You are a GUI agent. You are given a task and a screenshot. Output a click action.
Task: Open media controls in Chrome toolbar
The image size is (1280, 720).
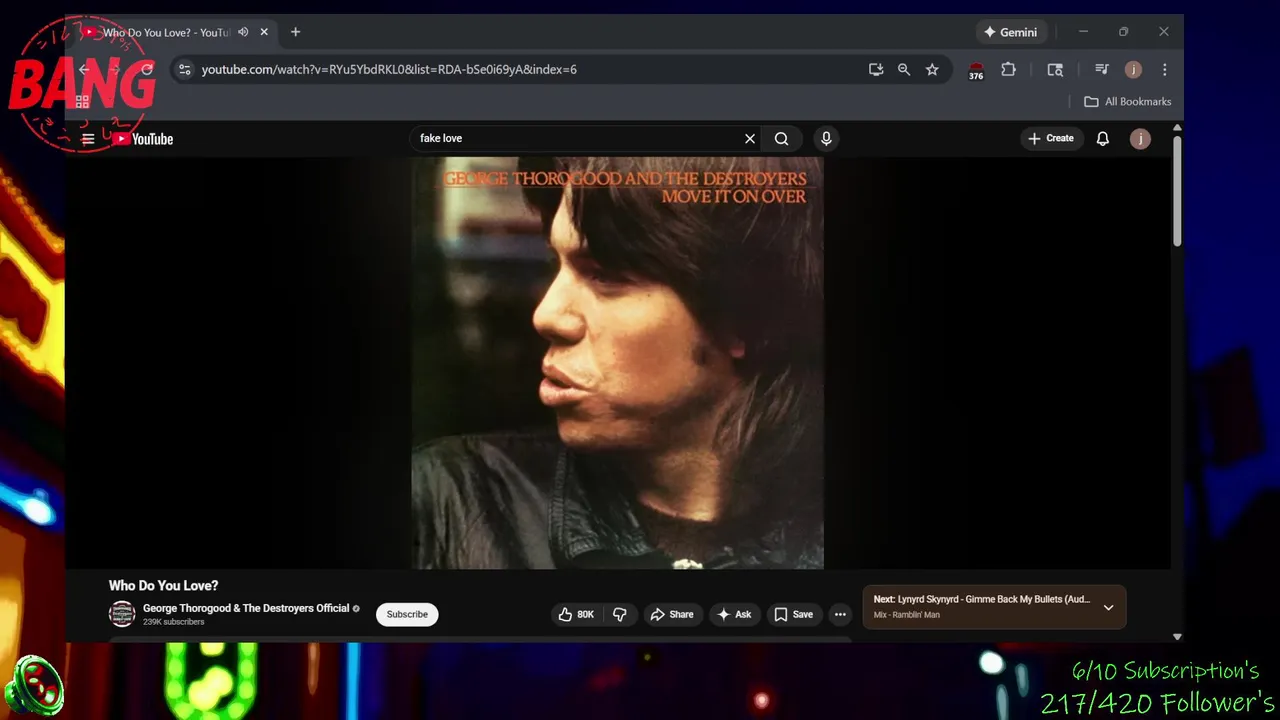[x=1102, y=69]
